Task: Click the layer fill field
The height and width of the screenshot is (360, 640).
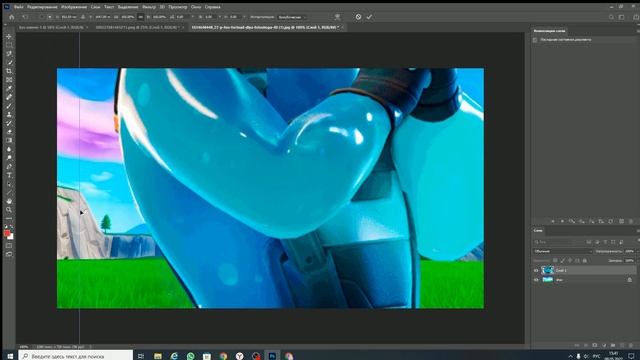Action: pyautogui.click(x=630, y=260)
